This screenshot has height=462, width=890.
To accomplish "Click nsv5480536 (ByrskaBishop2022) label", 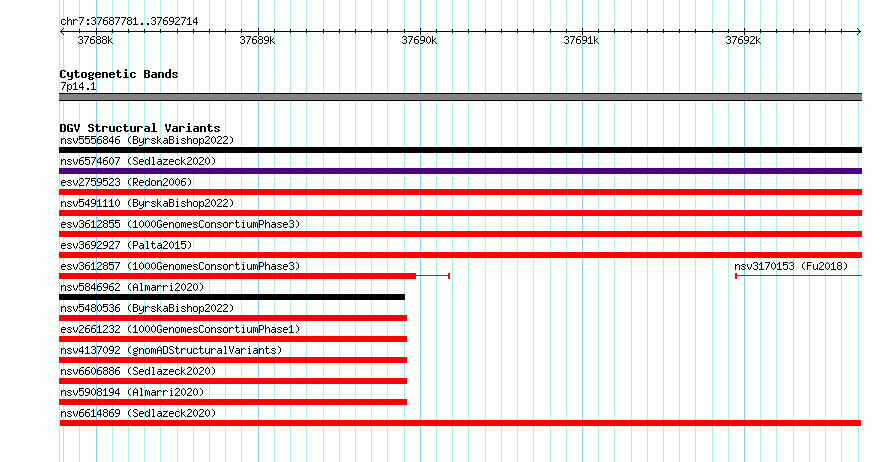I will [x=147, y=308].
